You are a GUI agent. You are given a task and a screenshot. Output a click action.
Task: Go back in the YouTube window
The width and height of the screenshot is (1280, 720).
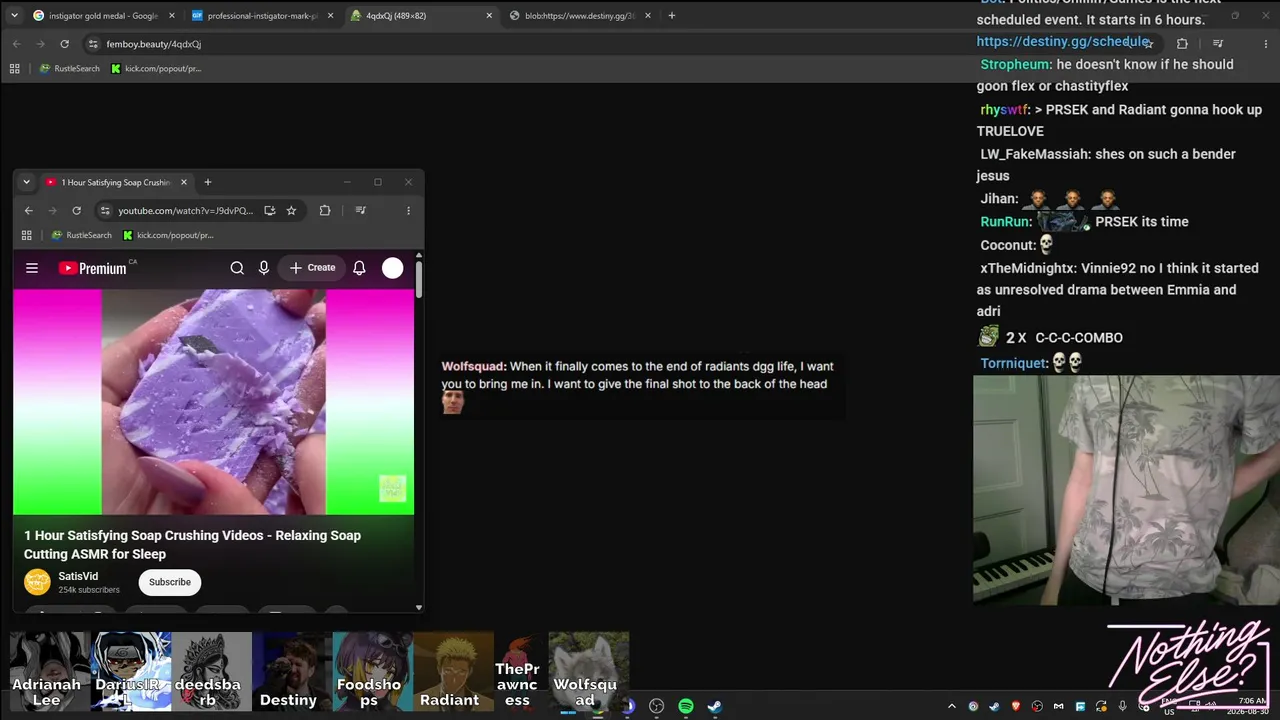[28, 211]
